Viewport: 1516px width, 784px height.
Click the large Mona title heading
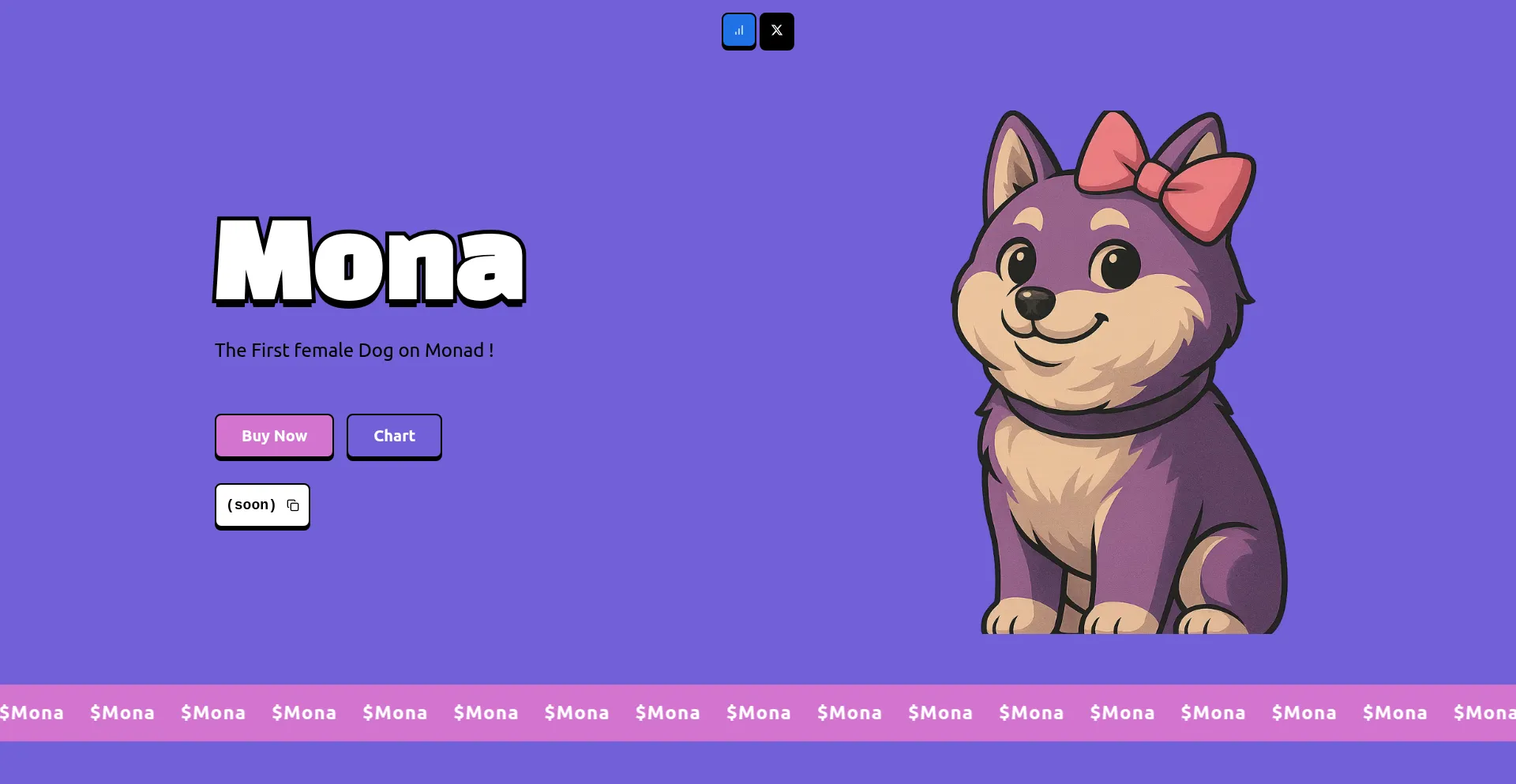pos(370,262)
